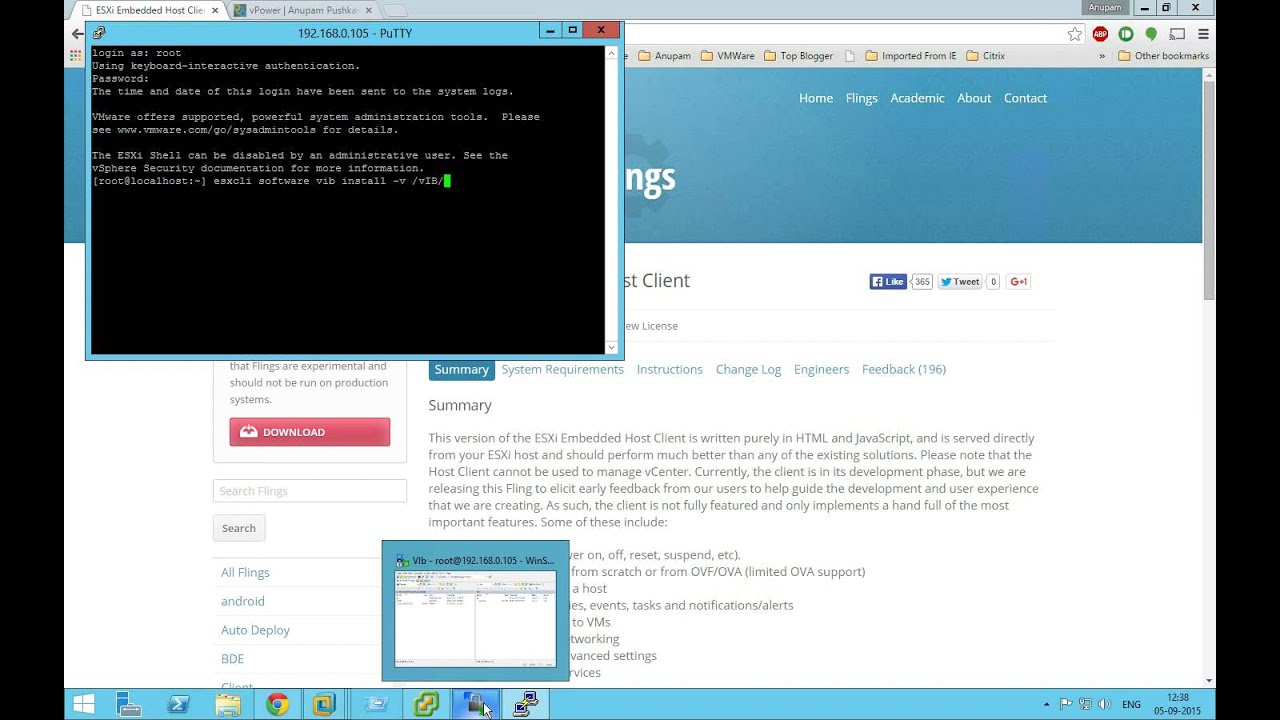Screen dimensions: 1280x720
Task: Select the System Requirements tab
Action: 562,369
